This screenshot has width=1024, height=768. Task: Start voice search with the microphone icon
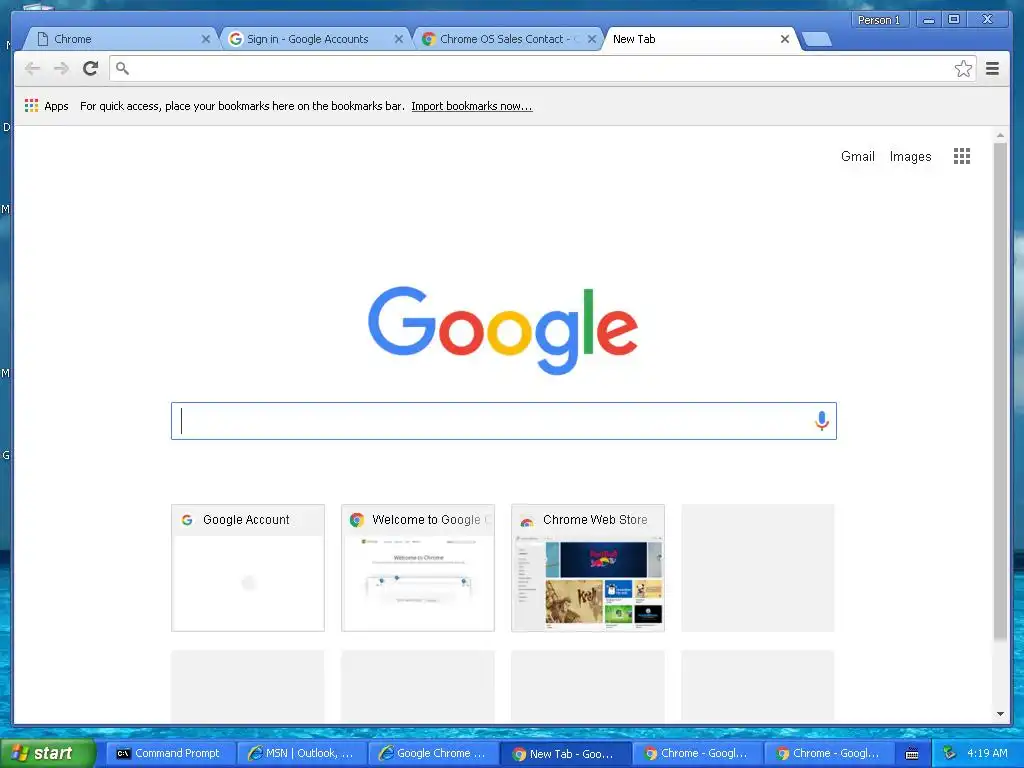(822, 421)
